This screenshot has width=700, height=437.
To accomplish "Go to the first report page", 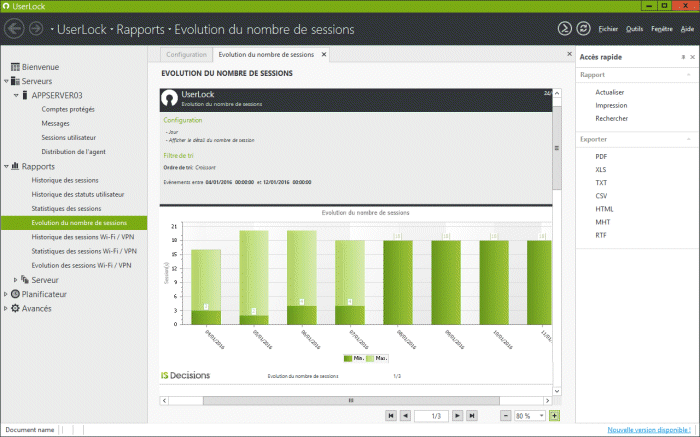I will 391,416.
